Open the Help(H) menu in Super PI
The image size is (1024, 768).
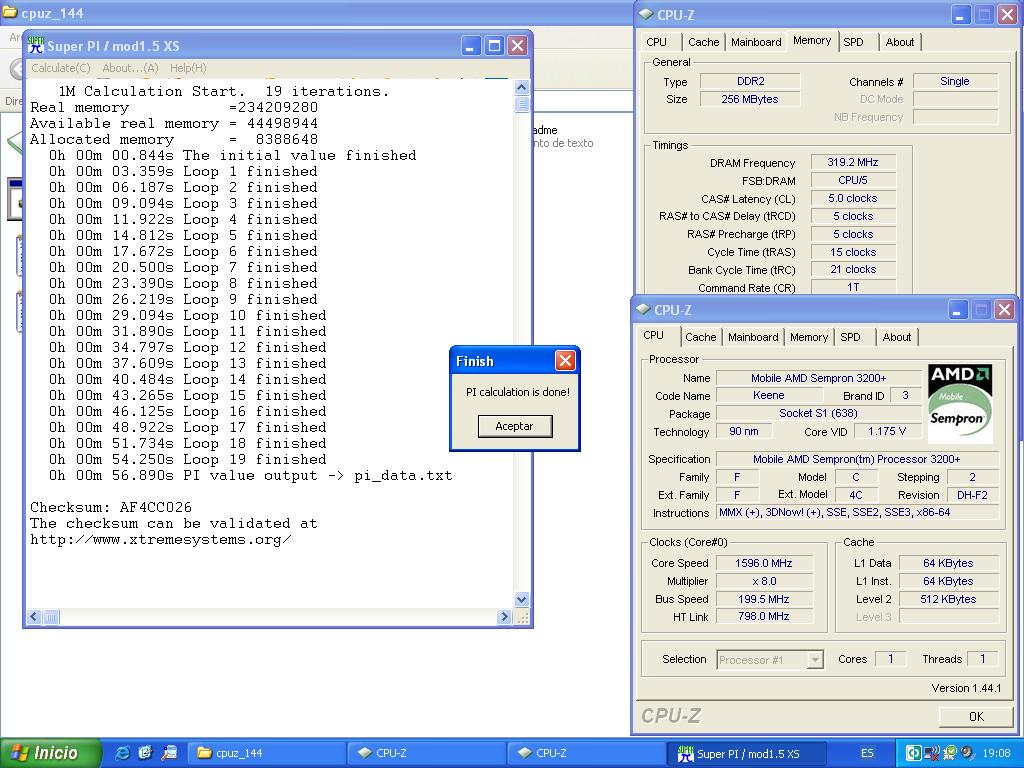tap(188, 68)
